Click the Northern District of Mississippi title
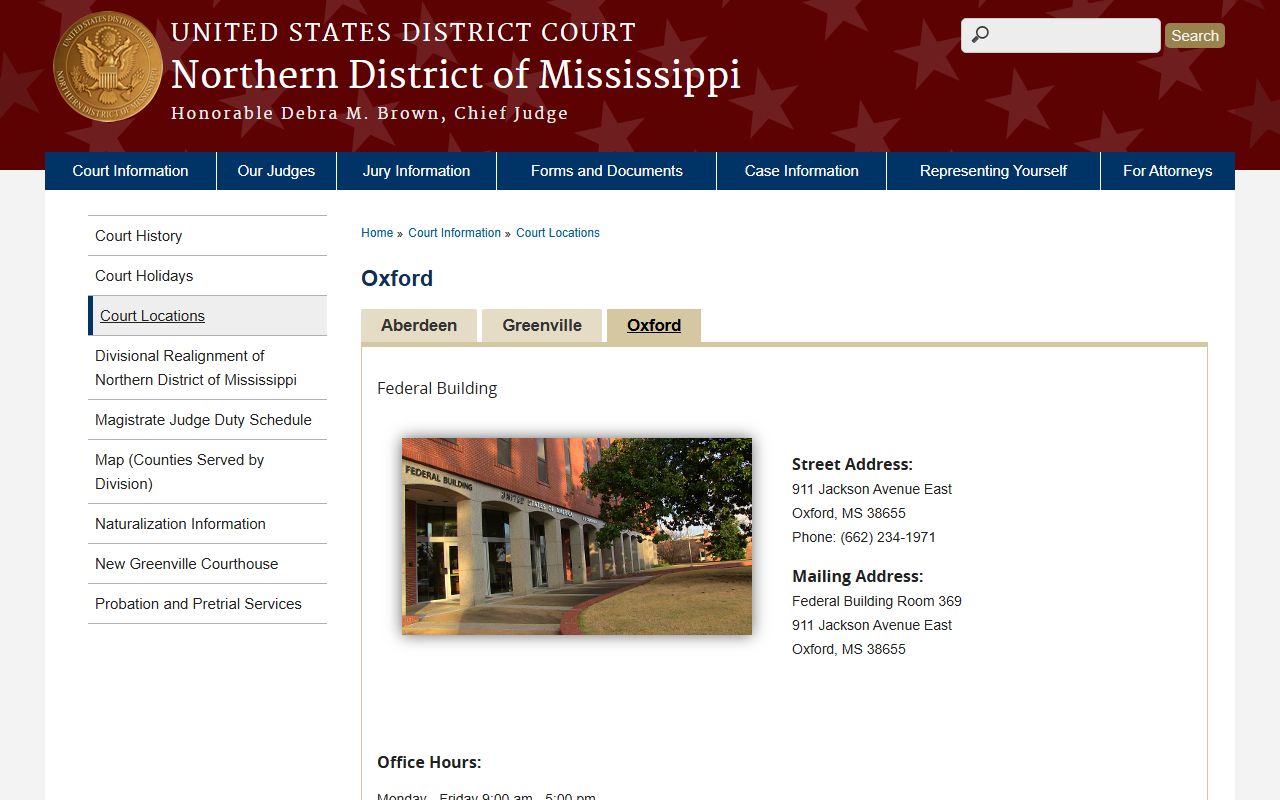The image size is (1280, 800). [456, 75]
